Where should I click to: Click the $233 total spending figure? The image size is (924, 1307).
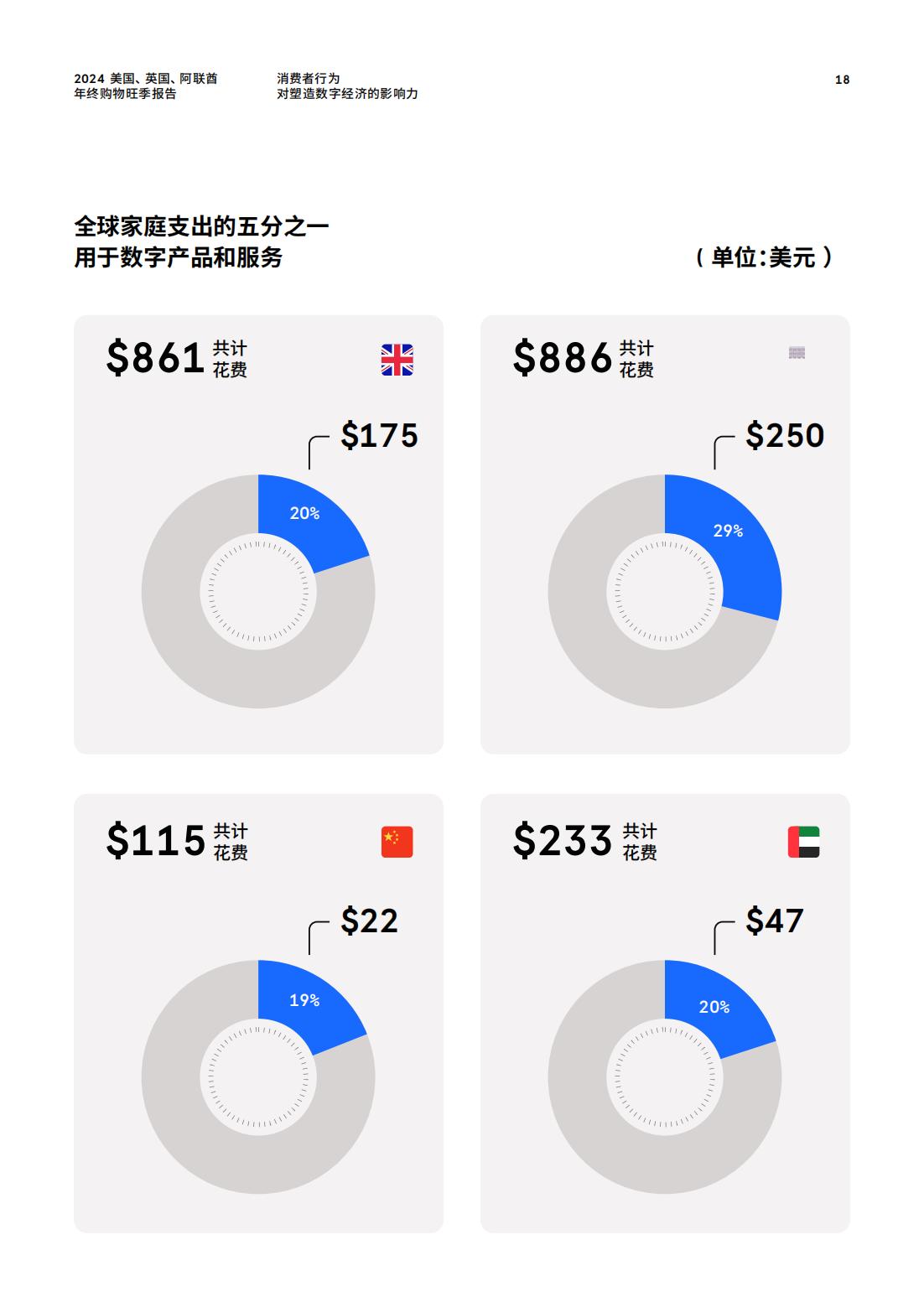pos(563,840)
